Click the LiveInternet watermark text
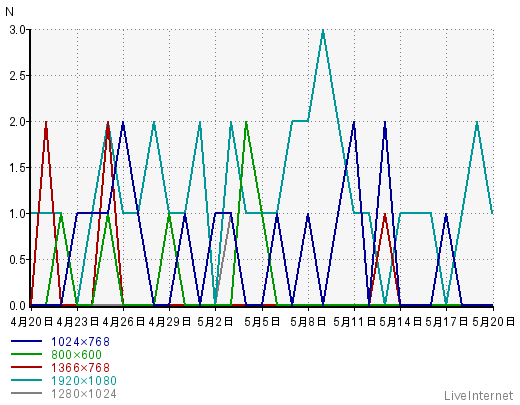This screenshot has height=405, width=520. pos(479,396)
